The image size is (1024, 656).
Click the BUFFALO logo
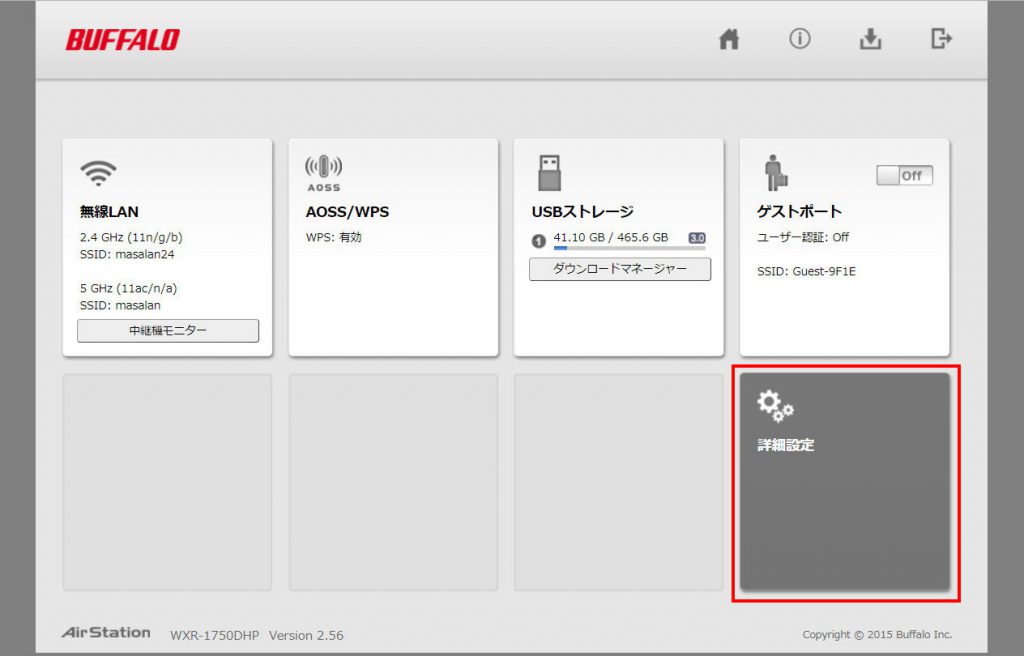(x=123, y=40)
